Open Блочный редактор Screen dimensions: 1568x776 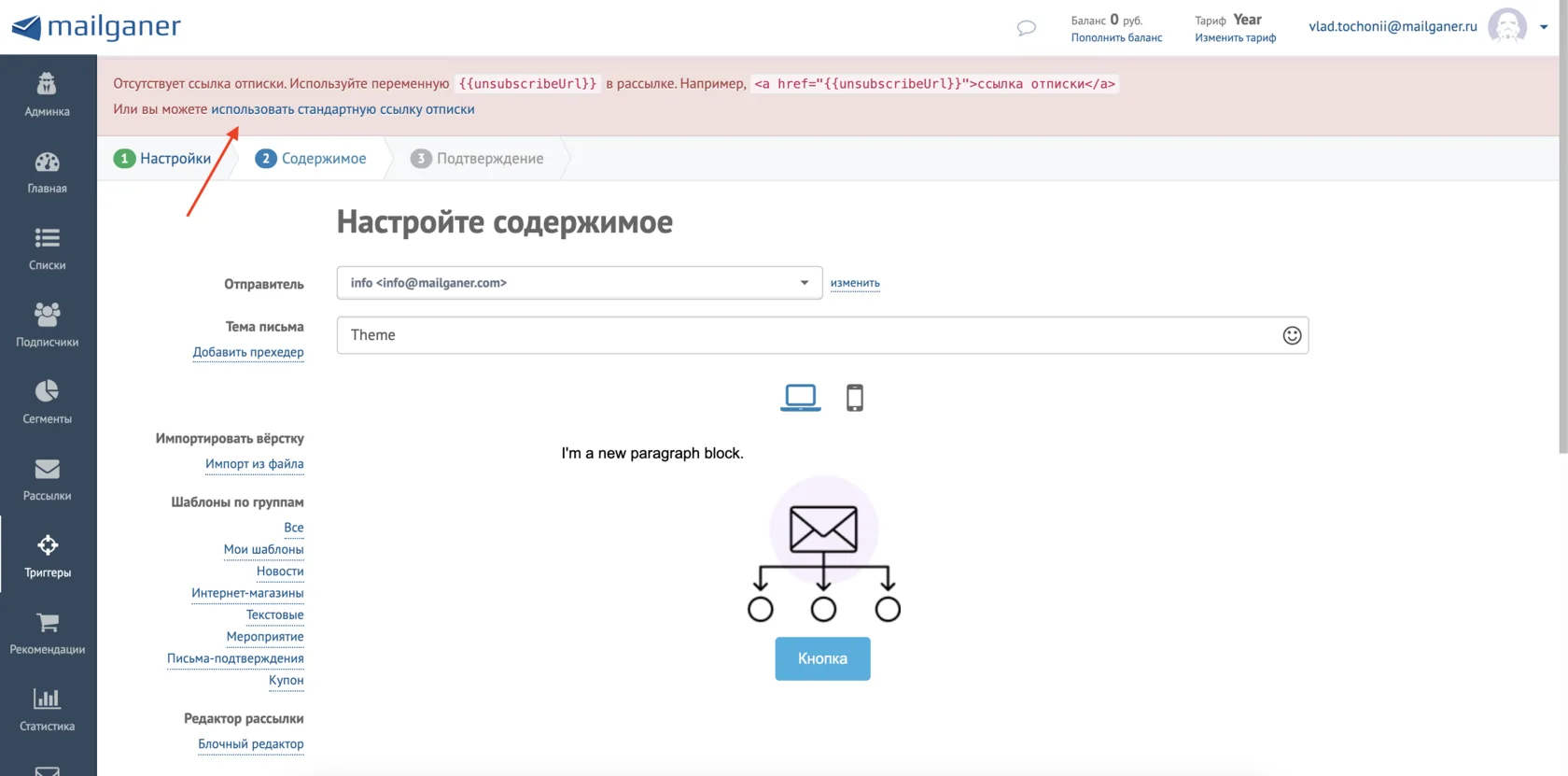click(x=251, y=744)
